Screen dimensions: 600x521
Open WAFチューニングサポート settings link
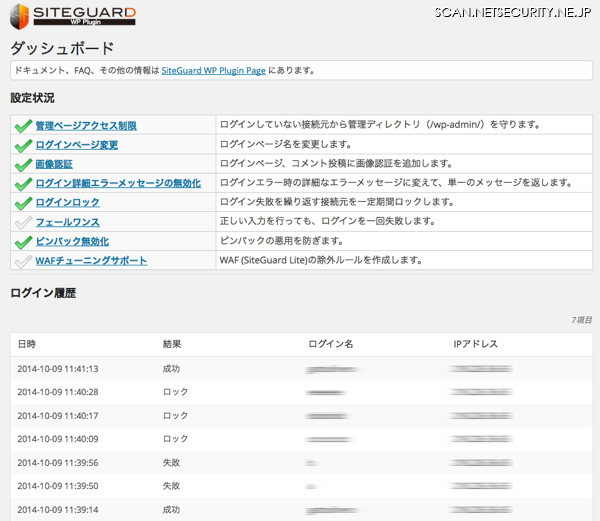point(91,261)
